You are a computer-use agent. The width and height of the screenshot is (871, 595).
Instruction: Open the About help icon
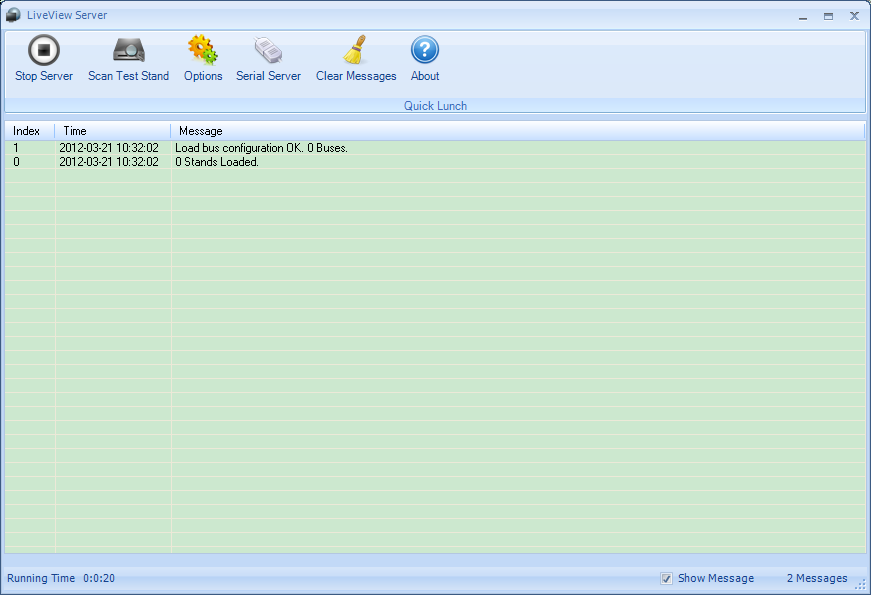pyautogui.click(x=425, y=50)
